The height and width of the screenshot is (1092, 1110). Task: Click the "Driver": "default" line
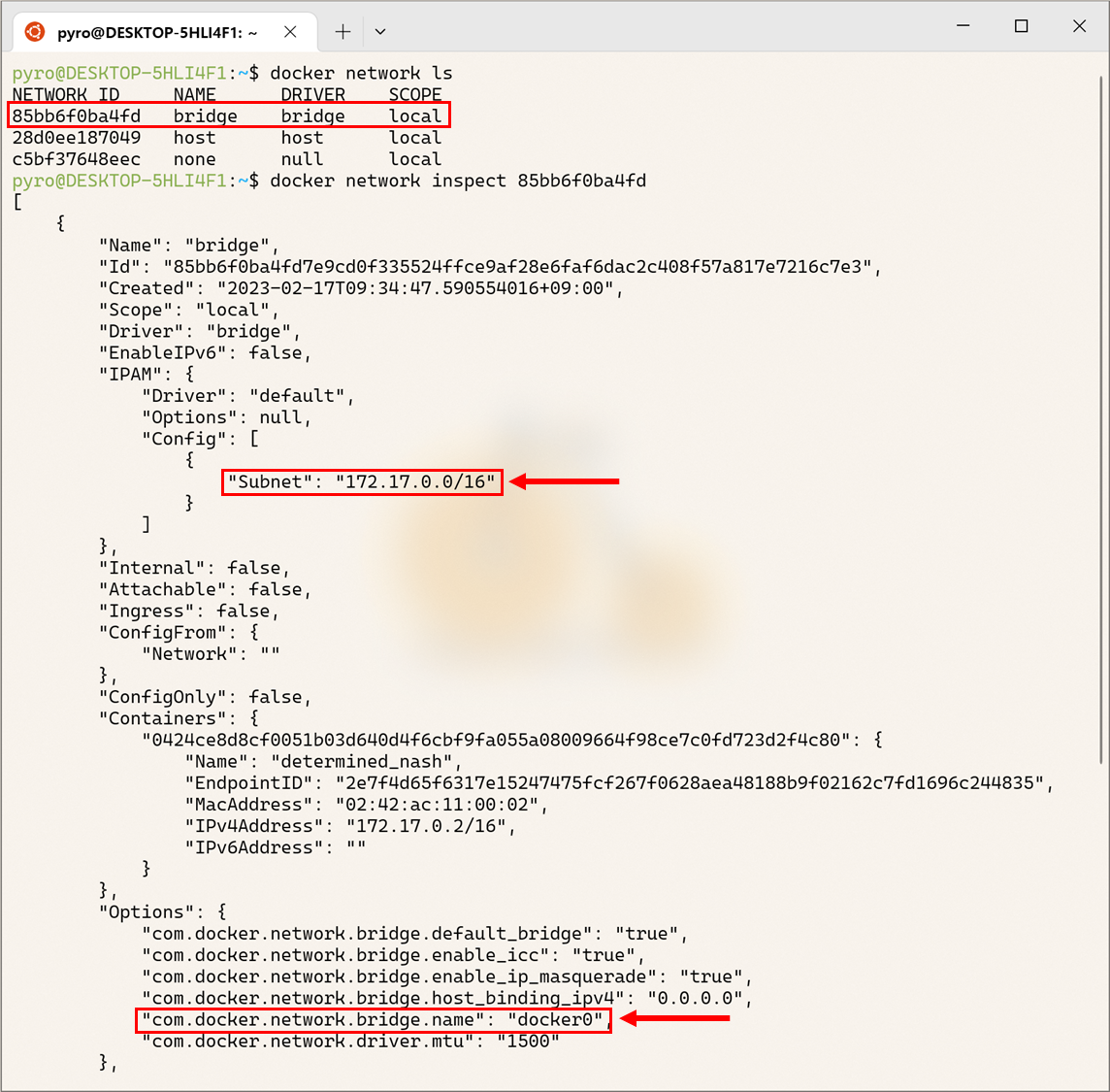click(x=247, y=396)
